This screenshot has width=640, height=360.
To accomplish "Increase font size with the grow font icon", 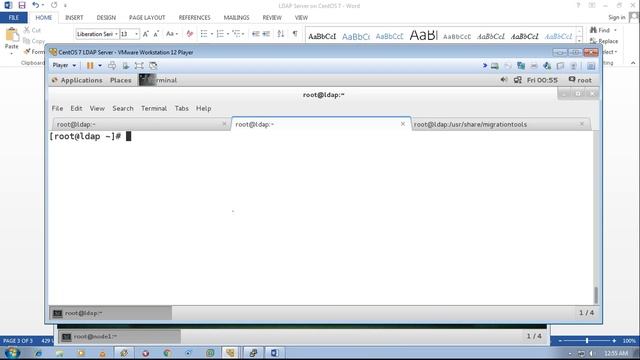I will pyautogui.click(x=145, y=34).
